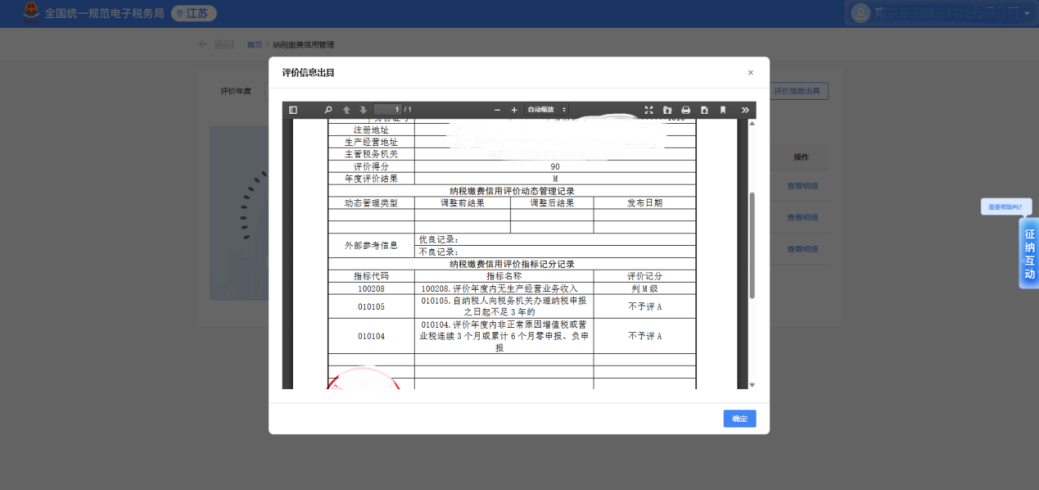Open a file in PDF viewer
This screenshot has width=1039, height=490.
pyautogui.click(x=667, y=110)
